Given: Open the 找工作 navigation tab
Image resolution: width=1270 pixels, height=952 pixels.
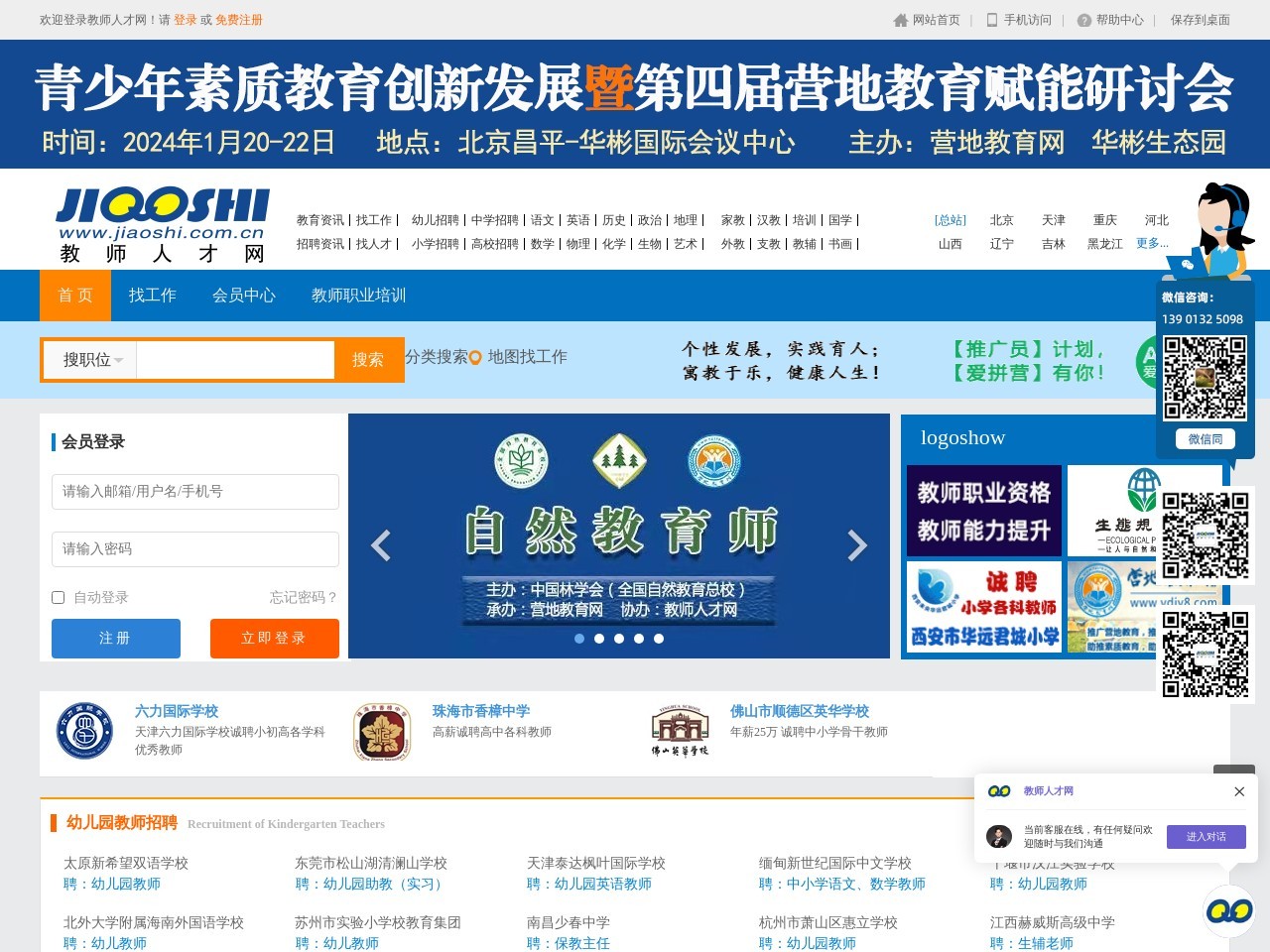Looking at the screenshot, I should pos(152,296).
